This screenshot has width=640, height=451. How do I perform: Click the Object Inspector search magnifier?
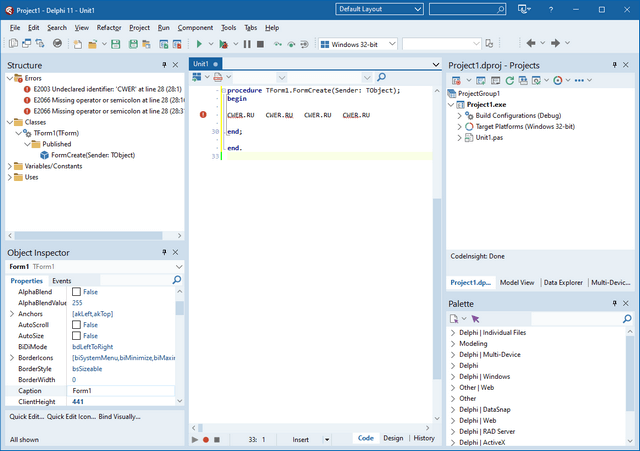click(177, 281)
